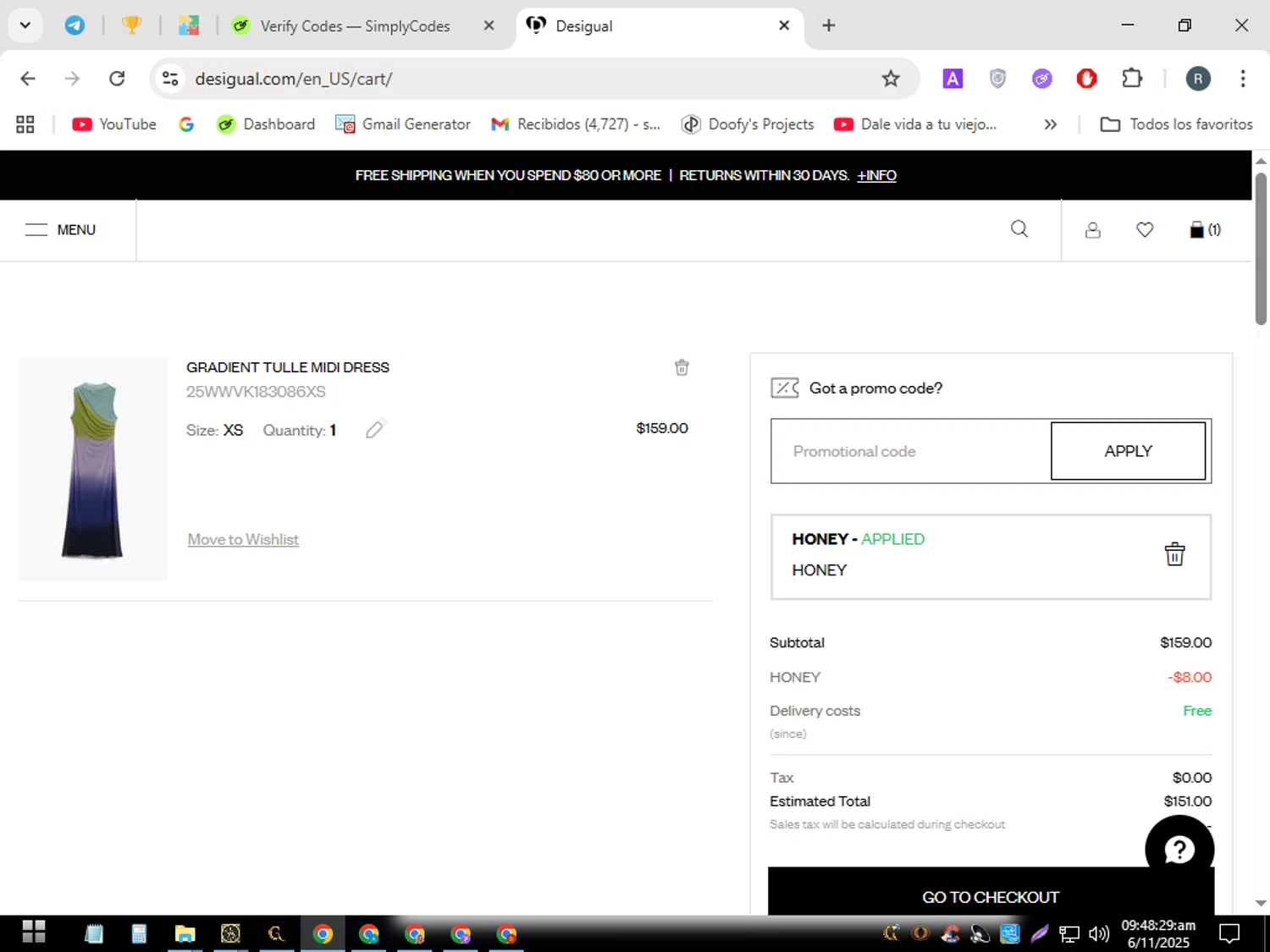This screenshot has height=952, width=1270.
Task: Open a new browser tab
Action: pos(829,25)
